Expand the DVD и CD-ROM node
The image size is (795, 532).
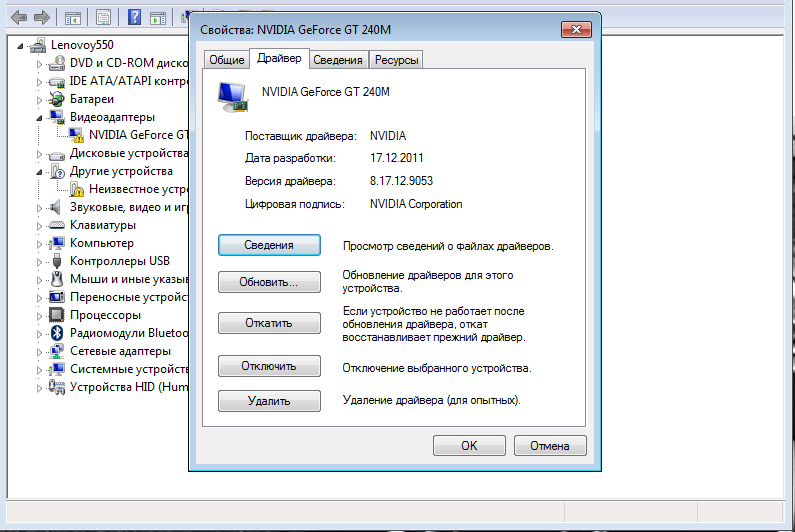click(39, 64)
